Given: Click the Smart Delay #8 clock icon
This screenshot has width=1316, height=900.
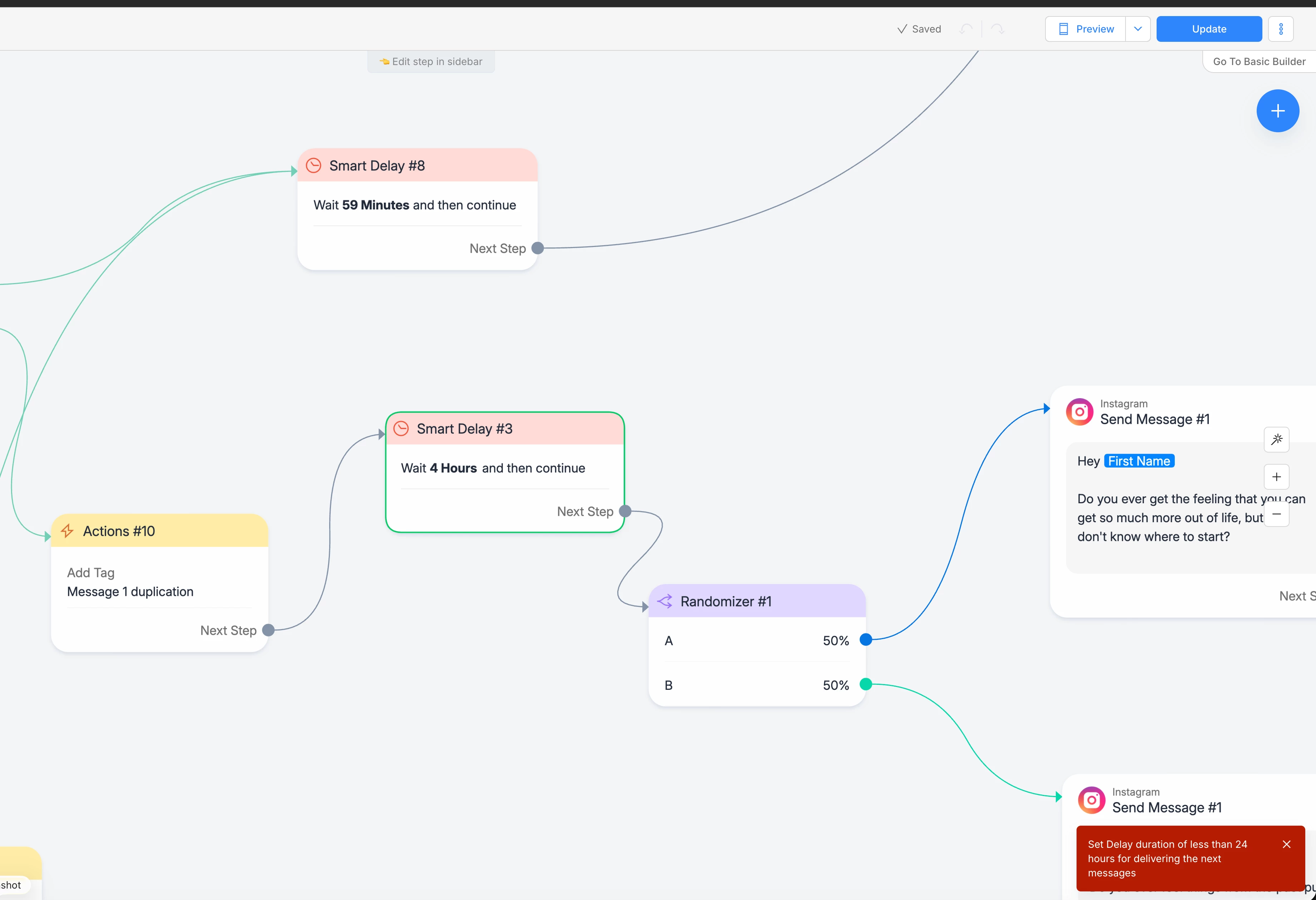Looking at the screenshot, I should coord(314,165).
